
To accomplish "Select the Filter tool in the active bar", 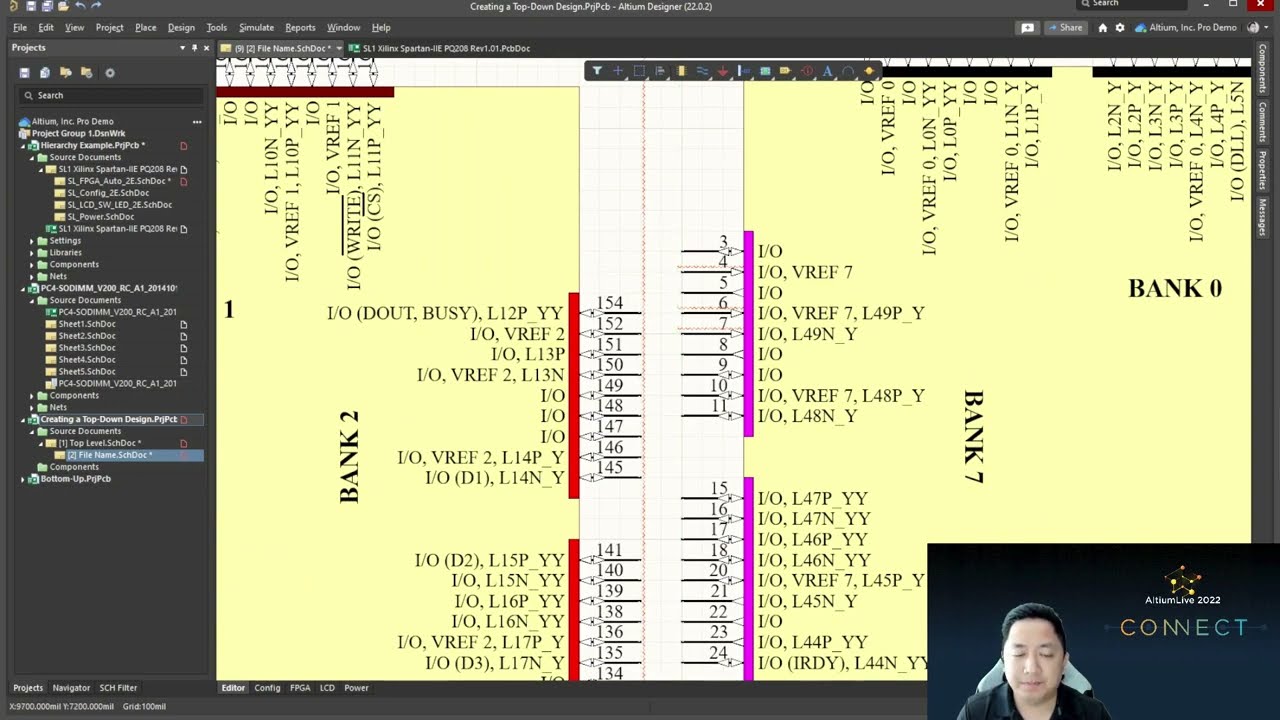I will (x=597, y=71).
